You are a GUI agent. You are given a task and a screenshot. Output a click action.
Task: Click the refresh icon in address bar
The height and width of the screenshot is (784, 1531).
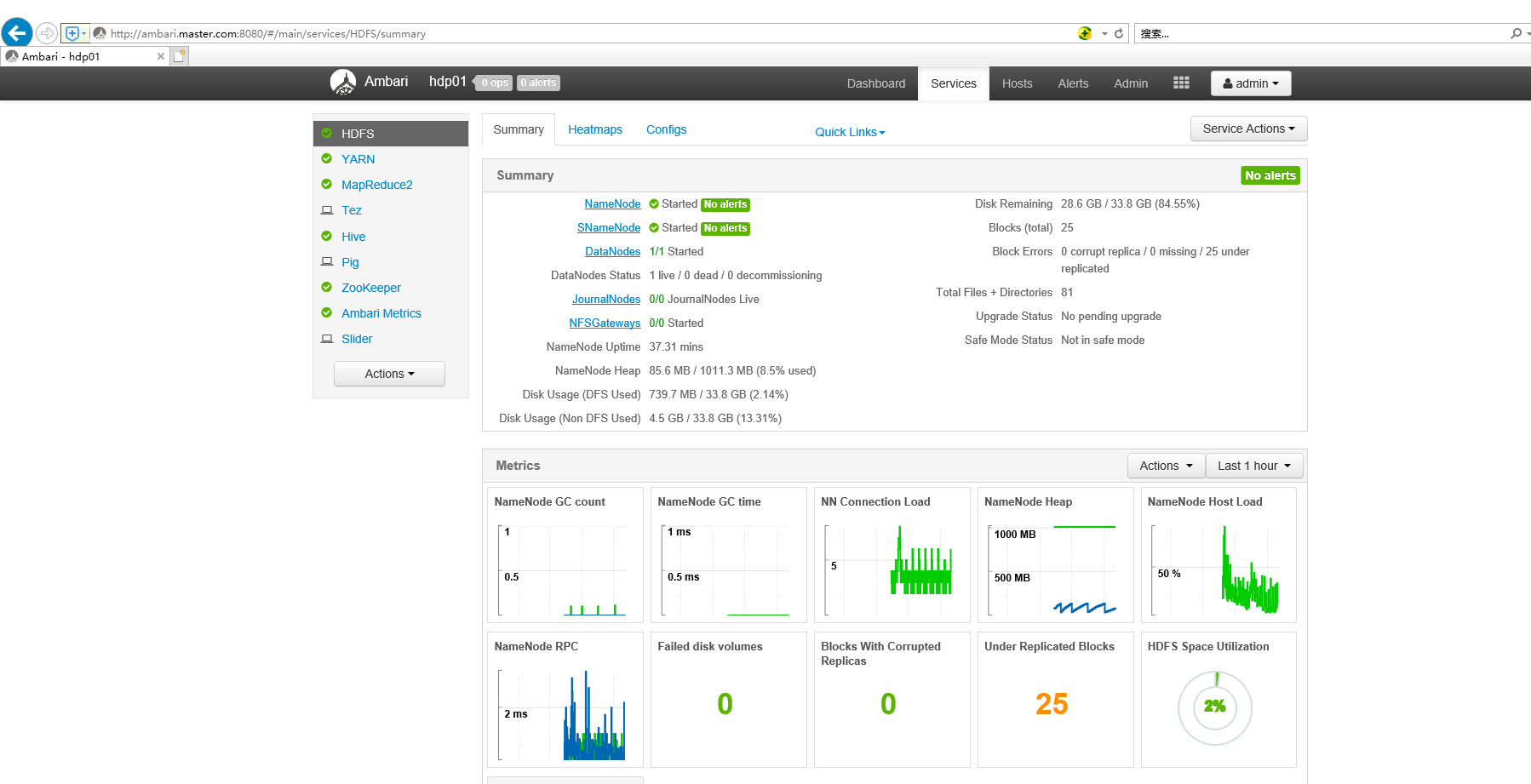(x=1119, y=33)
